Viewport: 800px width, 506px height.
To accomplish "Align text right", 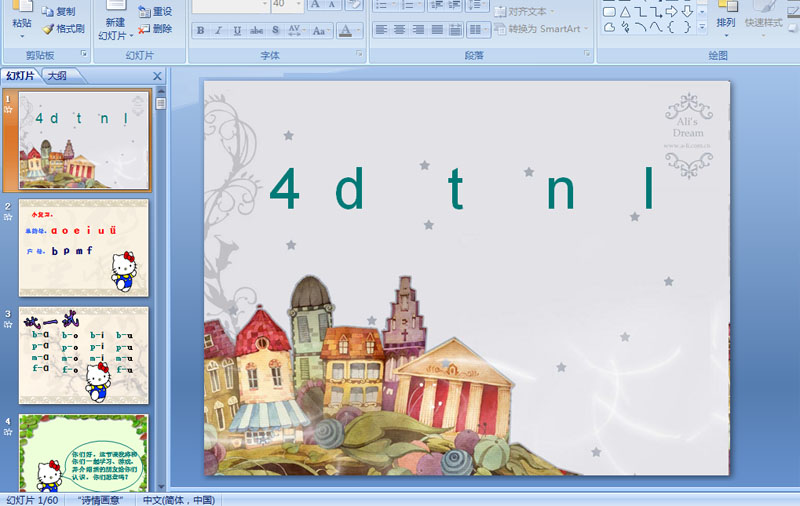I will pos(418,30).
